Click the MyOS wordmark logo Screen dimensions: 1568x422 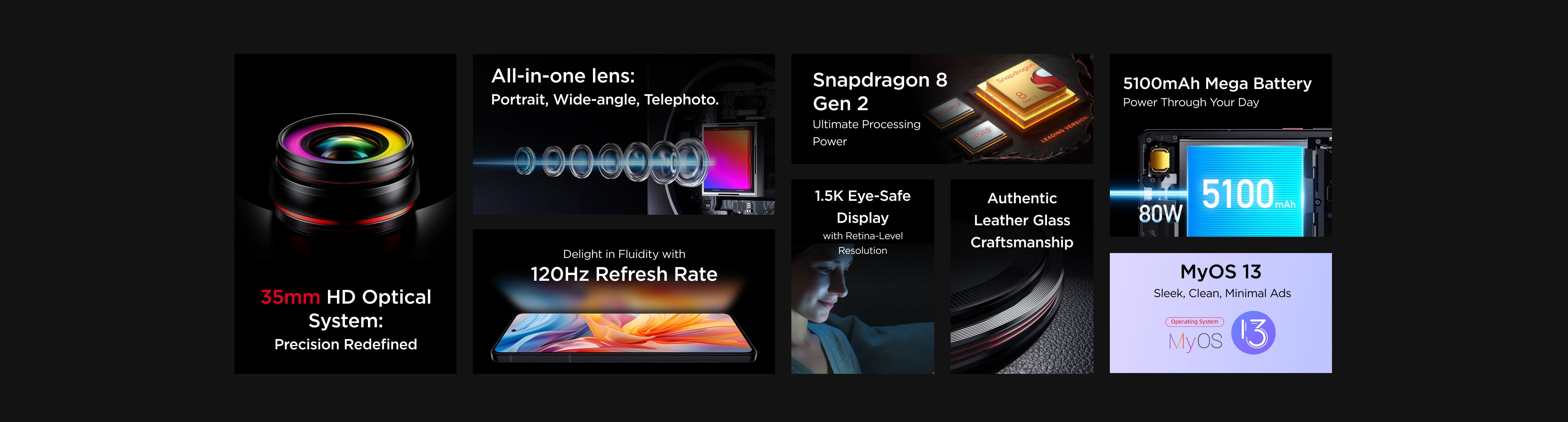pyautogui.click(x=1195, y=341)
